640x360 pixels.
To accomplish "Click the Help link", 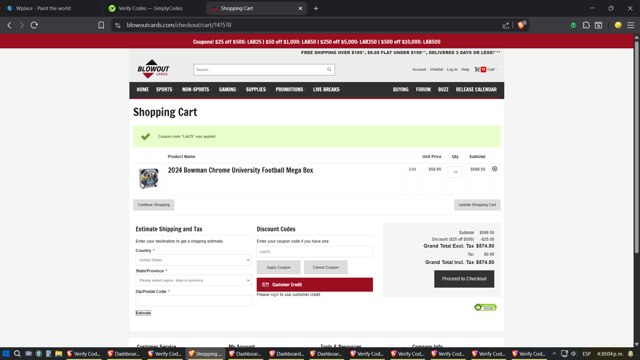I will [x=465, y=69].
